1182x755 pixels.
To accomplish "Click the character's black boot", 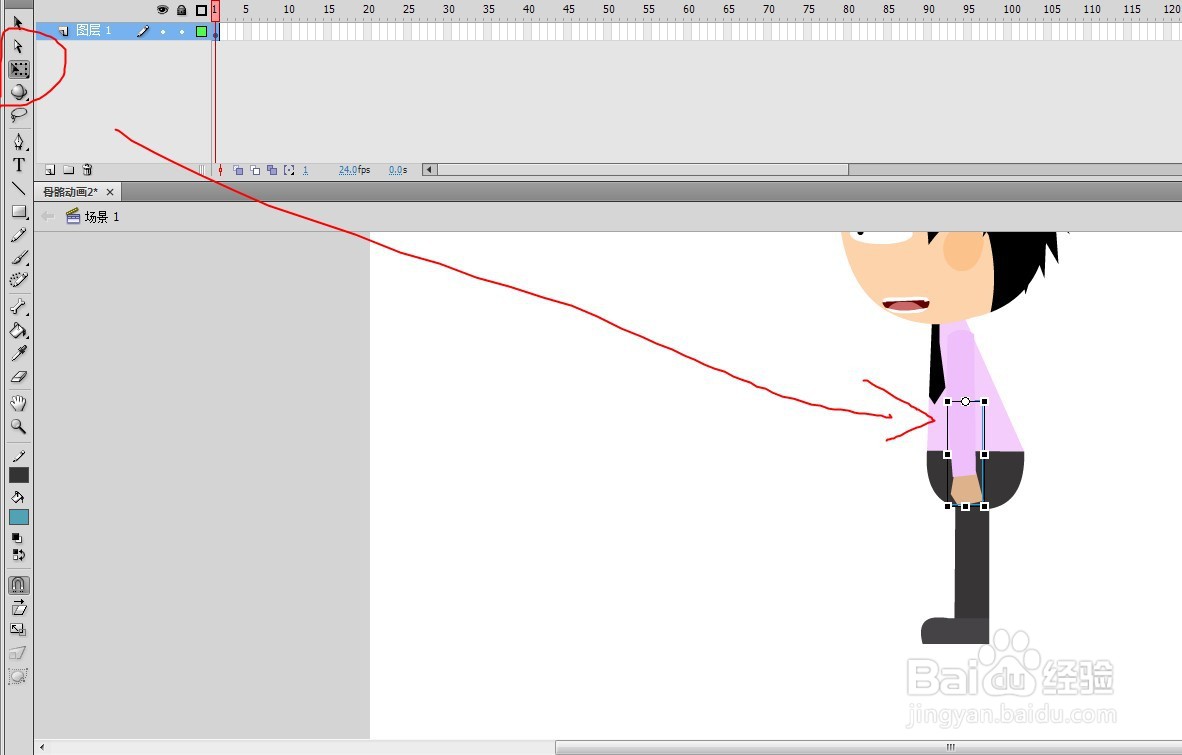I will point(956,631).
